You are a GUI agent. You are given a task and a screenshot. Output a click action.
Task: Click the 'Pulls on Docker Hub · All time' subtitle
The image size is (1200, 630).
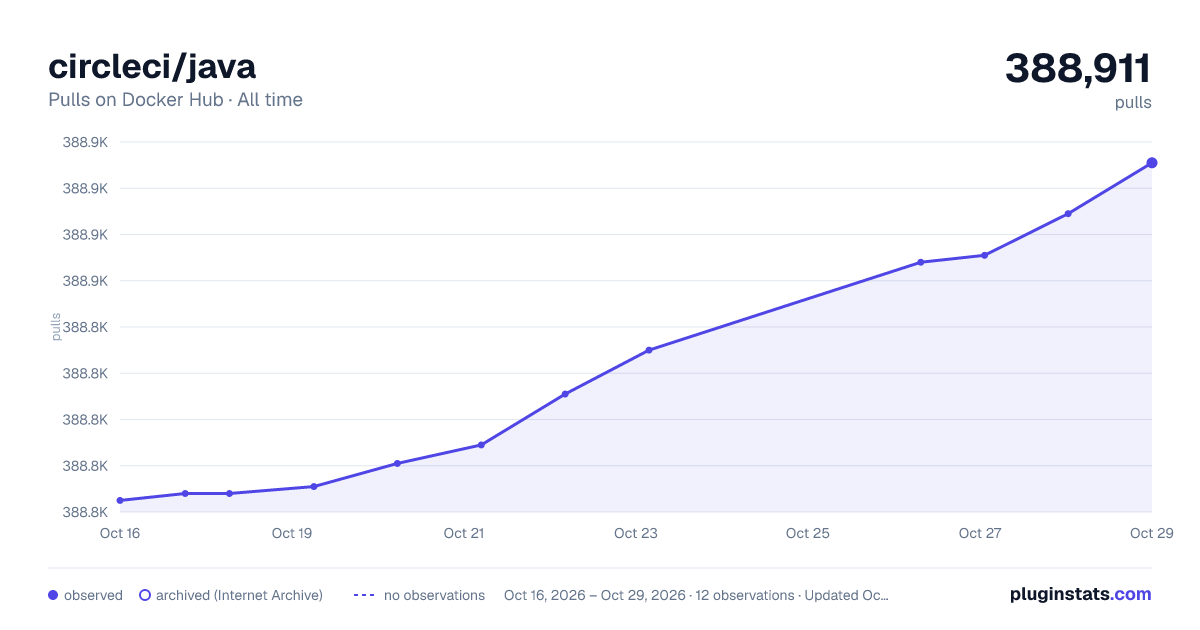pyautogui.click(x=175, y=100)
